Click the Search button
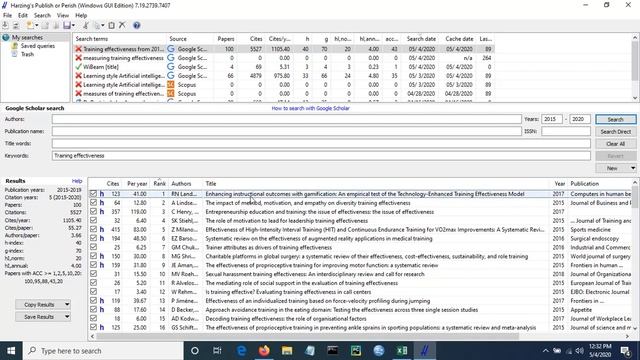Screen dimensions: 640x360 (616, 119)
